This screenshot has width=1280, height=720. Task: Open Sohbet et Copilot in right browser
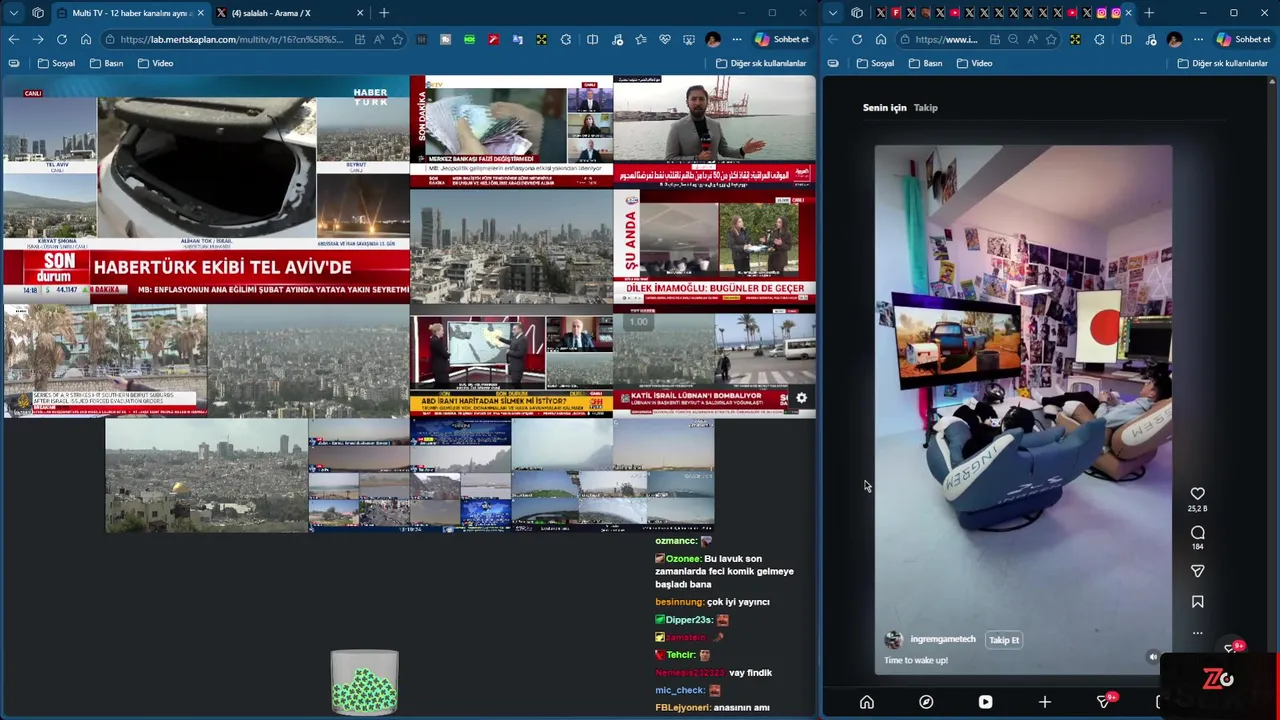point(1244,39)
